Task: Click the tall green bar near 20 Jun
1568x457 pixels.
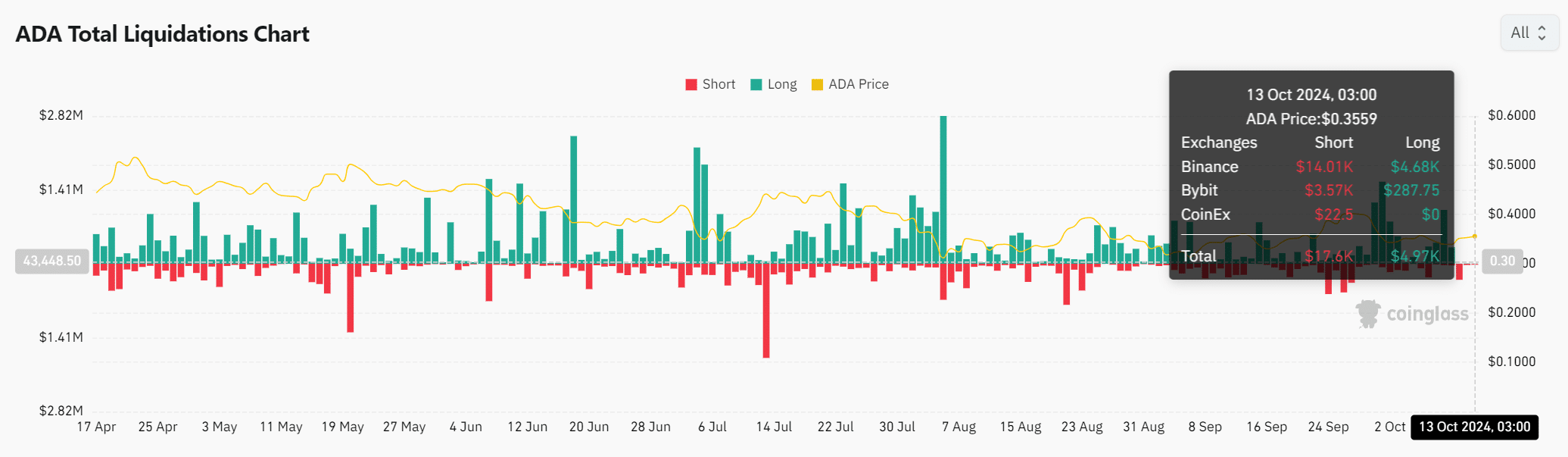Action: pos(574,199)
